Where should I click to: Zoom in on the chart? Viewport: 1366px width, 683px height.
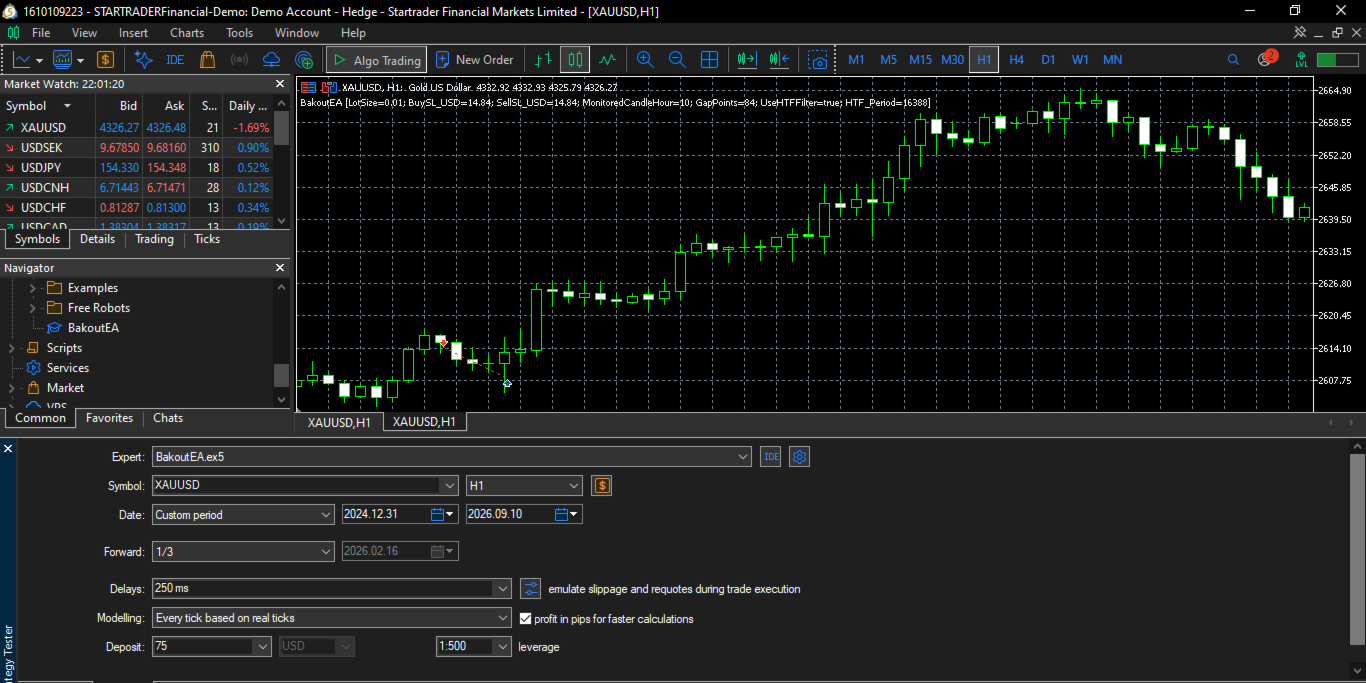click(645, 60)
